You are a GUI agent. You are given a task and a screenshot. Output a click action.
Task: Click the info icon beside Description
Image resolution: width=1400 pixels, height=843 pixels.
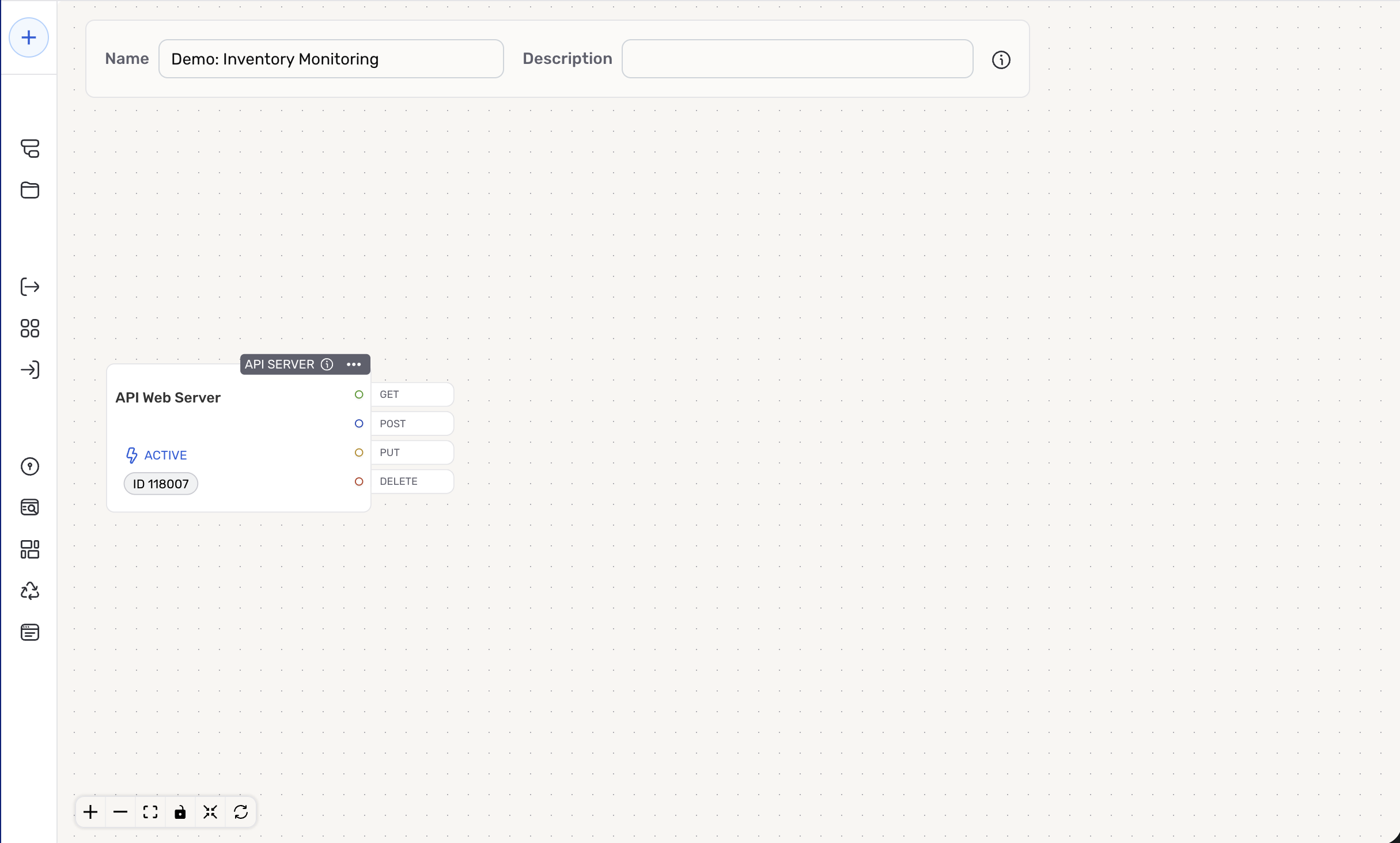1001,60
